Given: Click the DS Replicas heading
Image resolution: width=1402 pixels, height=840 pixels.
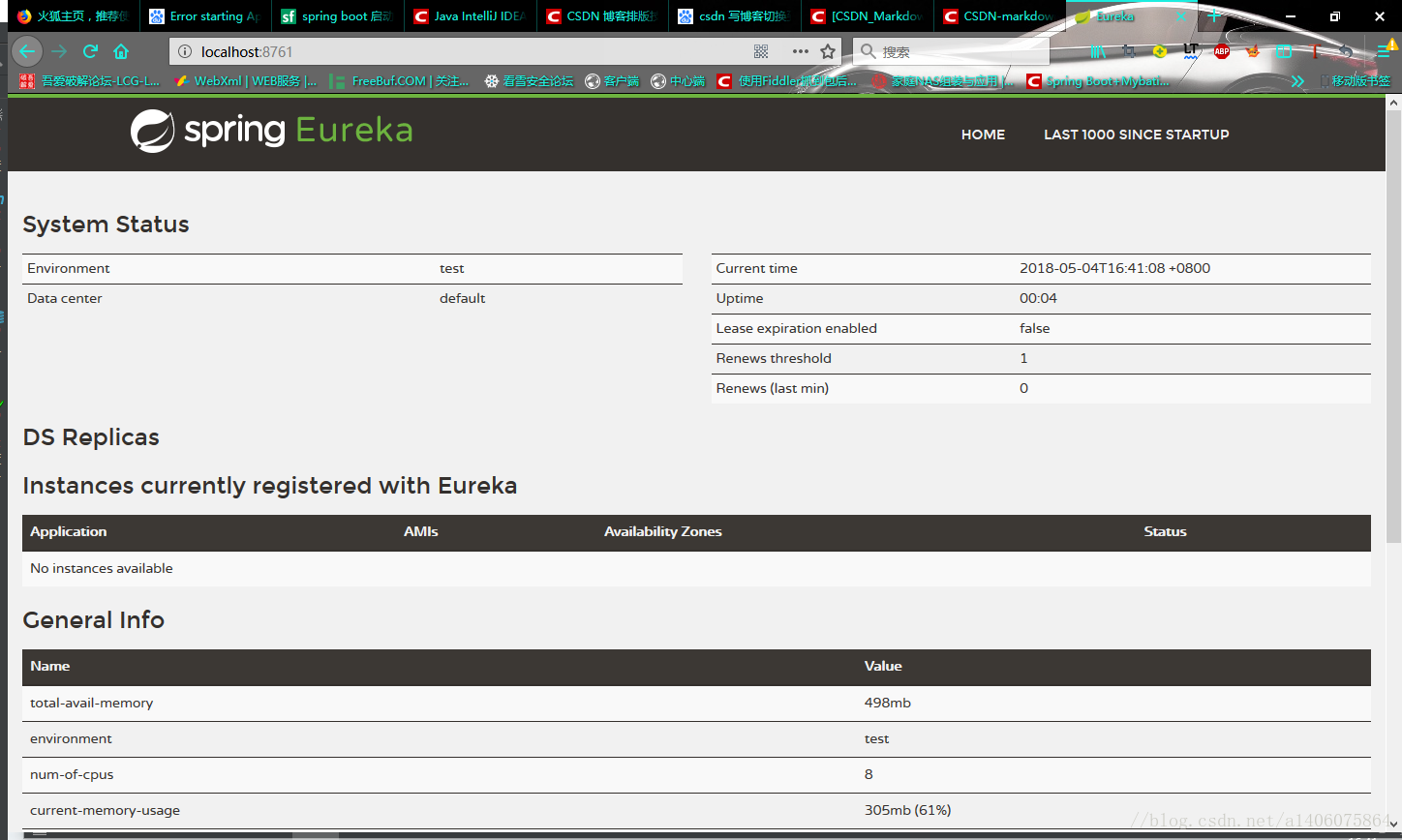Looking at the screenshot, I should [x=91, y=437].
